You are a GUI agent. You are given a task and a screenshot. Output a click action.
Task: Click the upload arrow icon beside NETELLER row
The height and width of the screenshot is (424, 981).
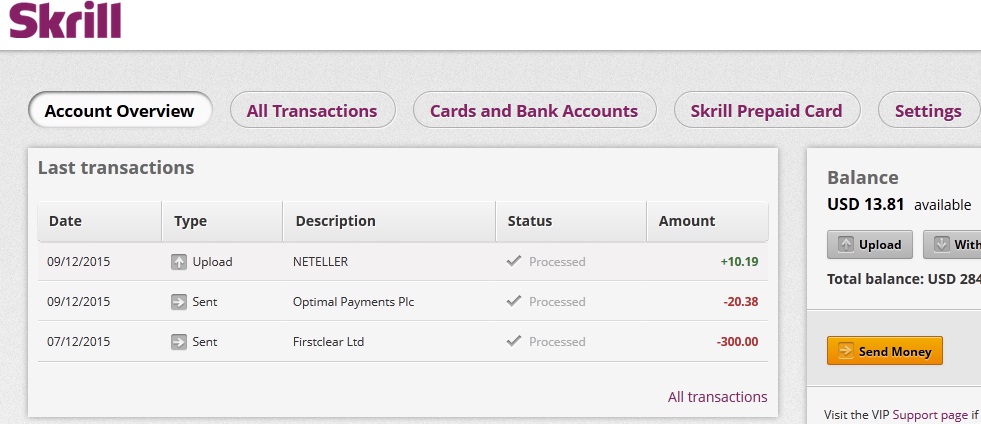(179, 262)
